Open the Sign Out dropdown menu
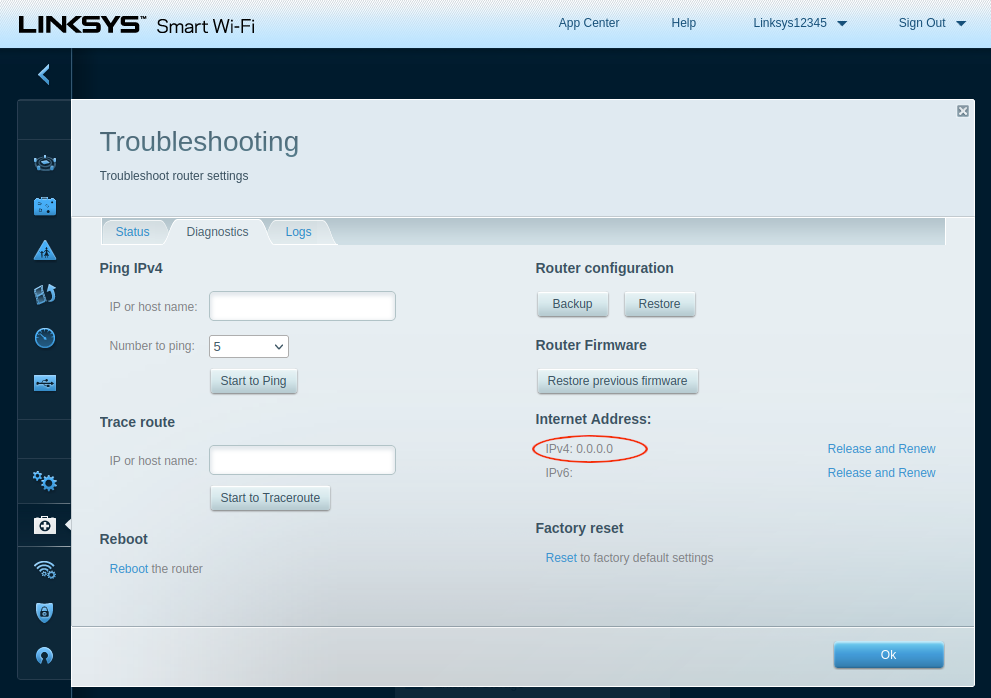The image size is (991, 698). [932, 23]
